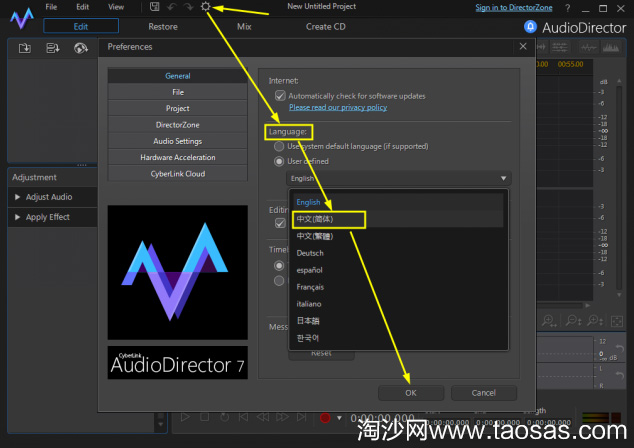This screenshot has width=634, height=448.
Task: Open the Edit menu in the menu bar
Action: click(82, 7)
